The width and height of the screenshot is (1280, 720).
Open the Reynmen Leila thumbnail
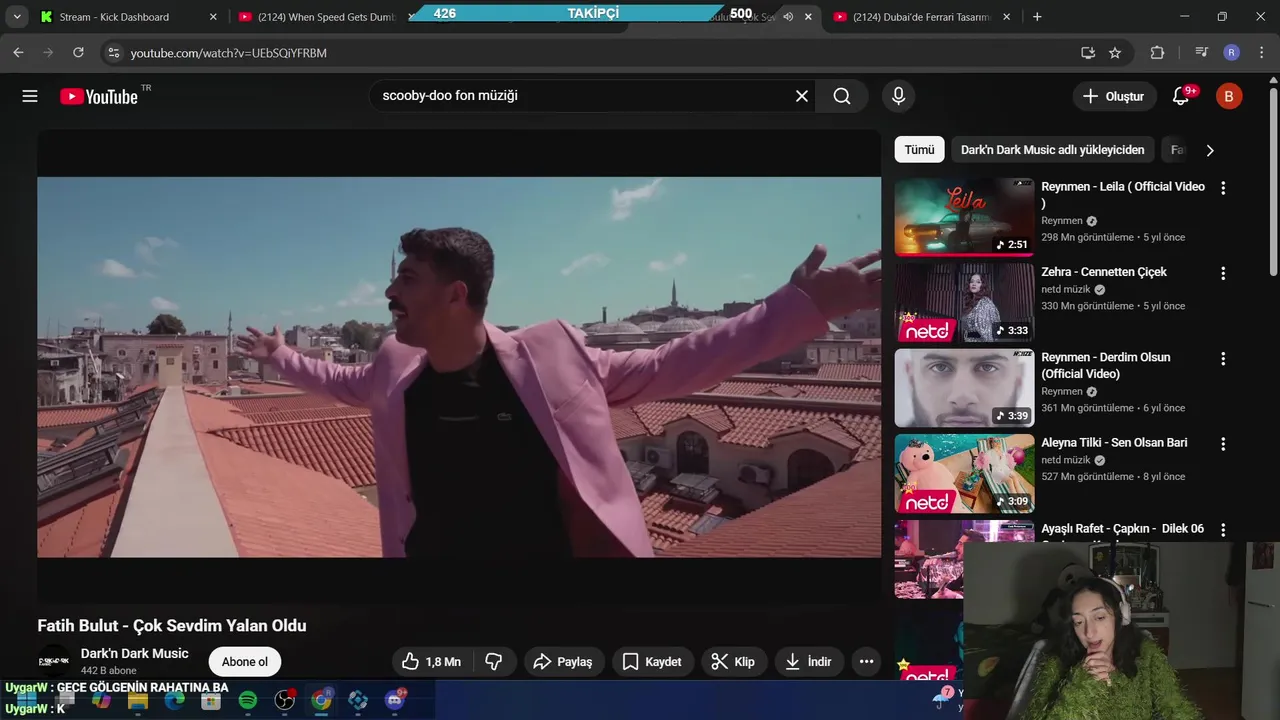[x=964, y=217]
